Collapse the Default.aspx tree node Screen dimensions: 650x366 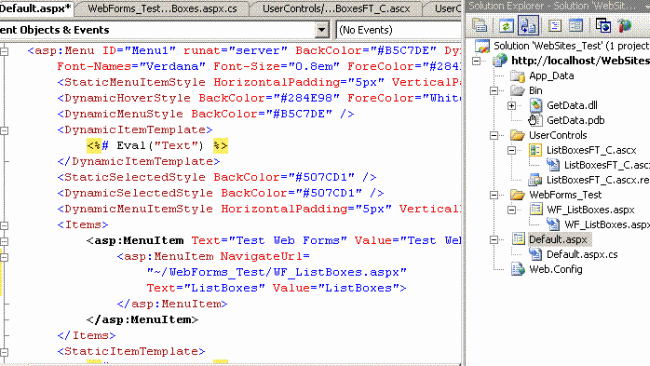[x=494, y=240]
